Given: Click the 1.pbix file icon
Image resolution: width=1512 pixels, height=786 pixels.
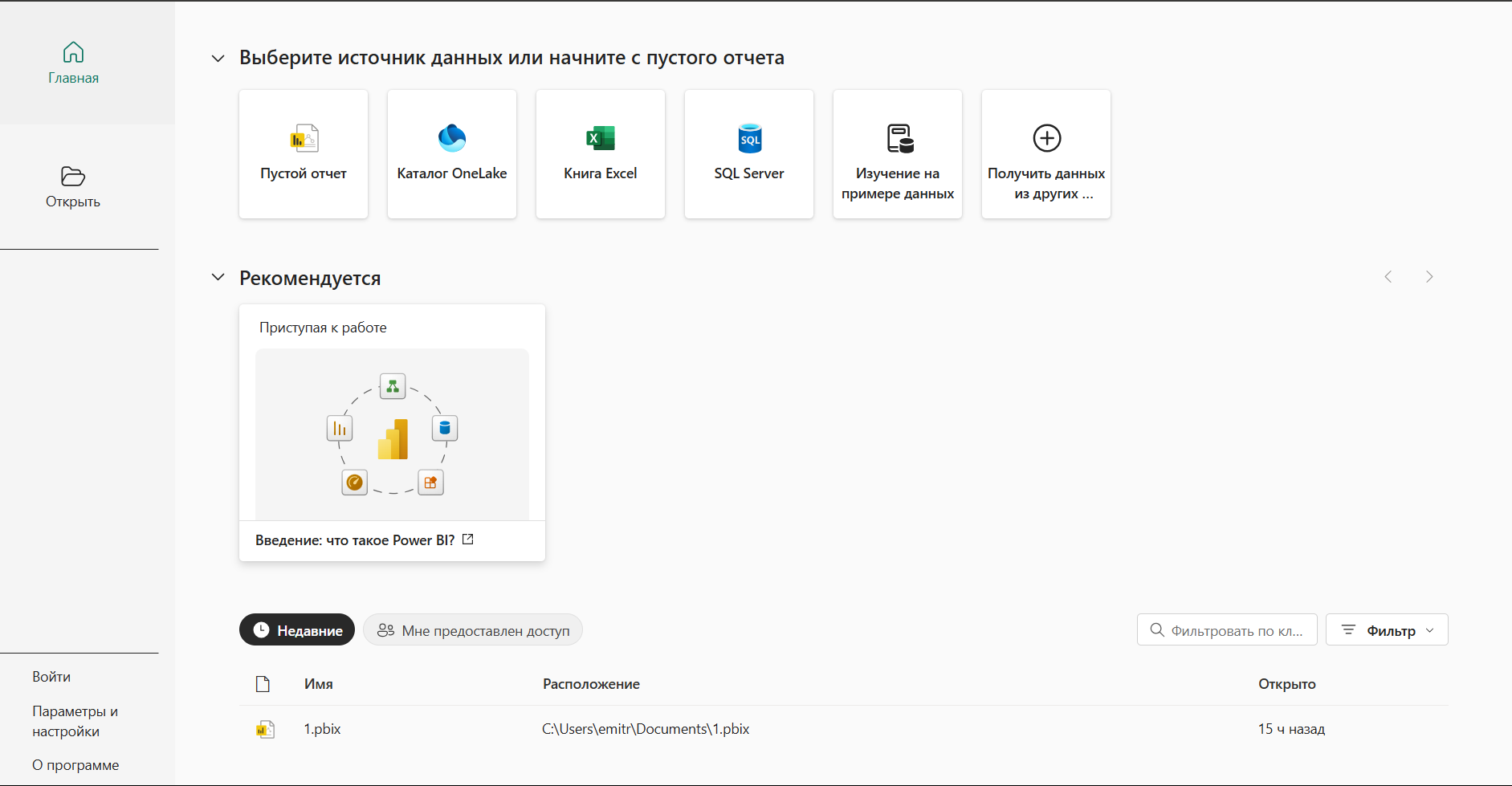Looking at the screenshot, I should tap(265, 729).
